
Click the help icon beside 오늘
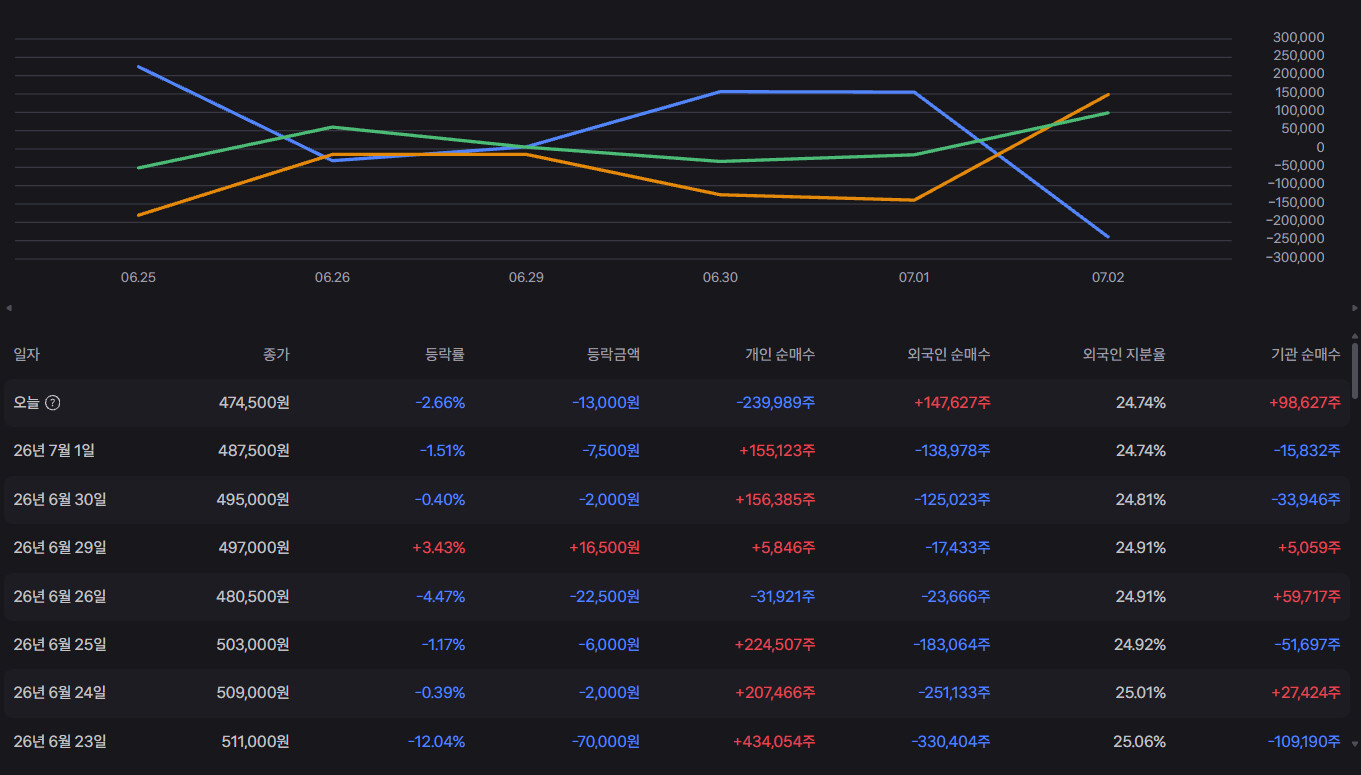53,403
